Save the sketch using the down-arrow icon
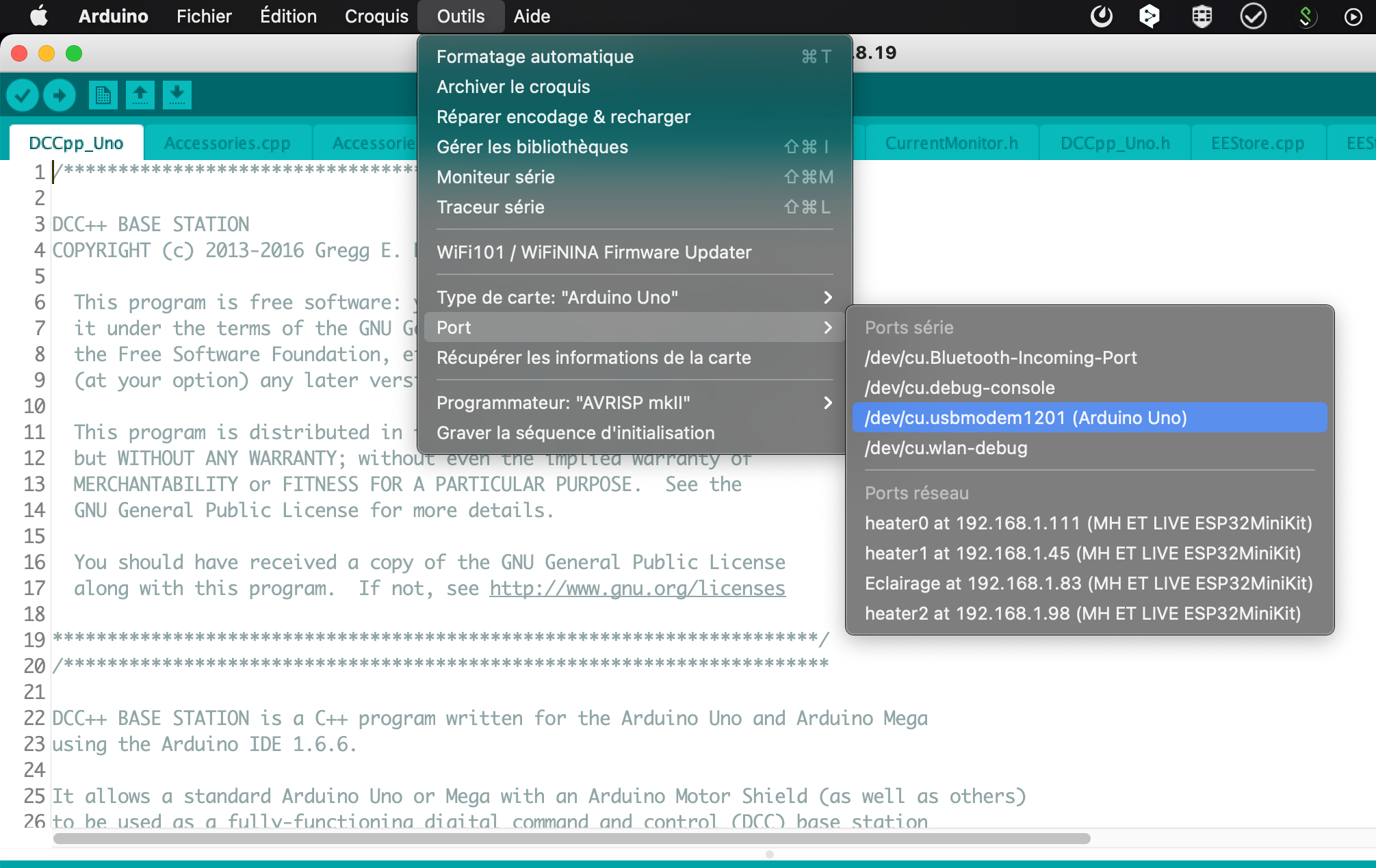The height and width of the screenshot is (868, 1376). (x=177, y=95)
